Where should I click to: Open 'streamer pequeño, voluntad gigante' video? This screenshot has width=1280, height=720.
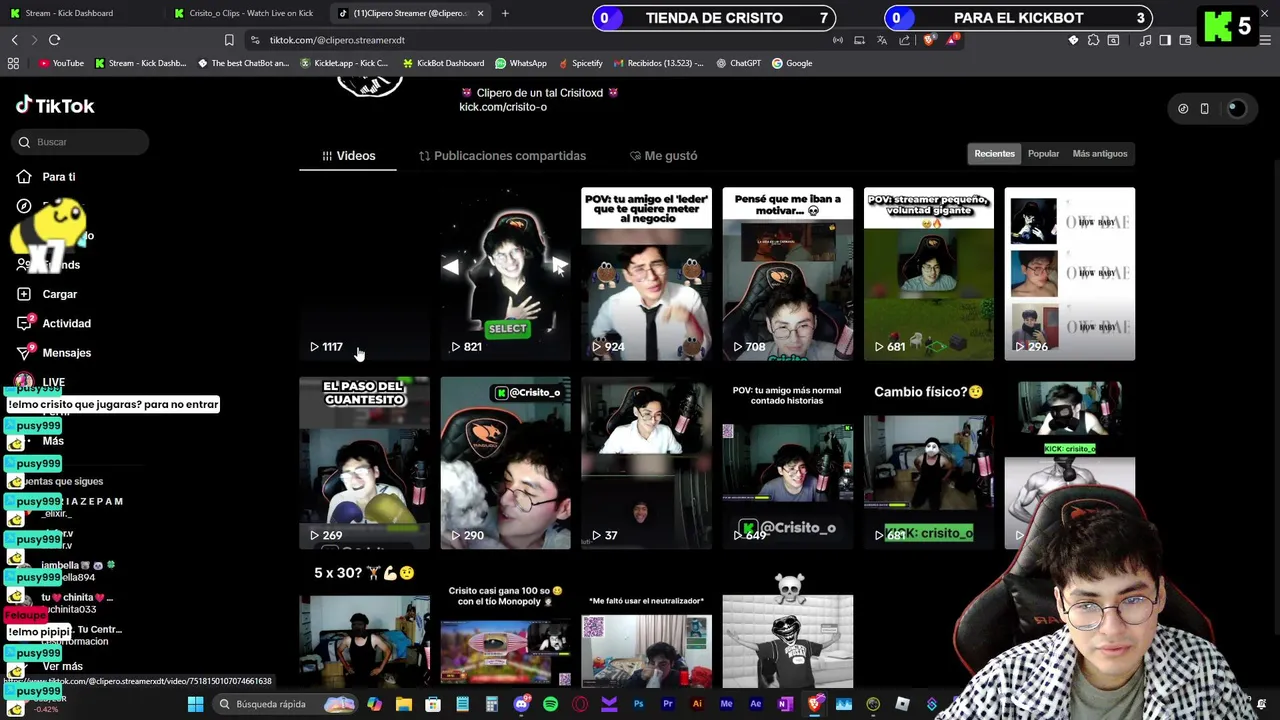click(x=929, y=274)
